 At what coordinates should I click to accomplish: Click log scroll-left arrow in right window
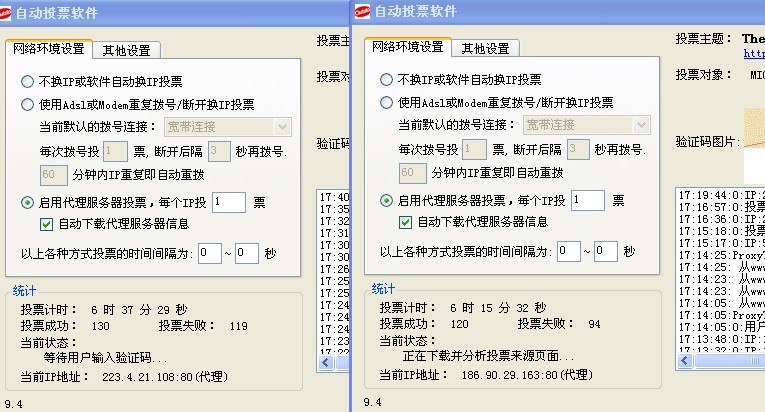pyautogui.click(x=685, y=361)
